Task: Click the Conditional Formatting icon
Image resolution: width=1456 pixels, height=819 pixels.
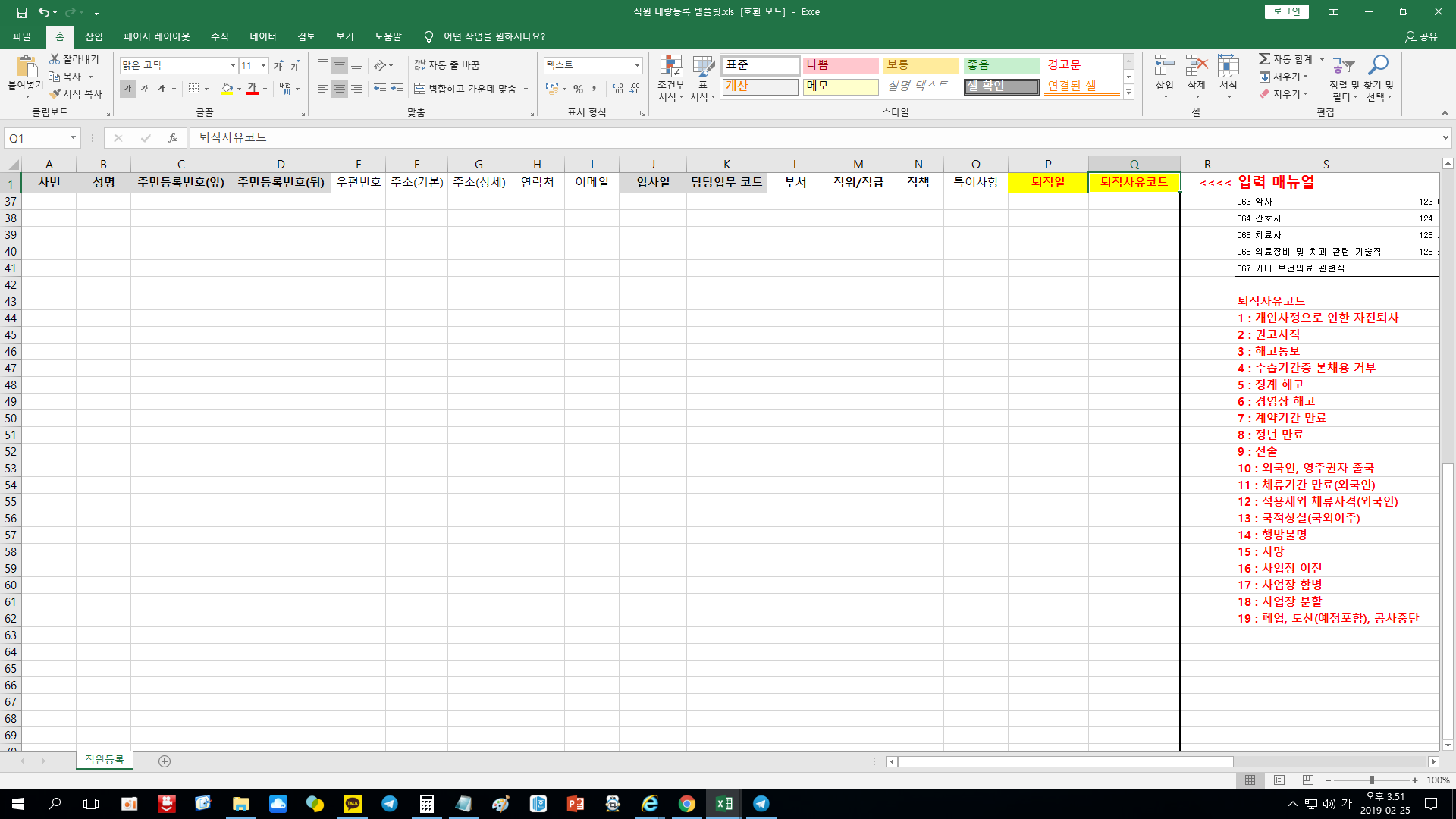Action: pyautogui.click(x=670, y=67)
